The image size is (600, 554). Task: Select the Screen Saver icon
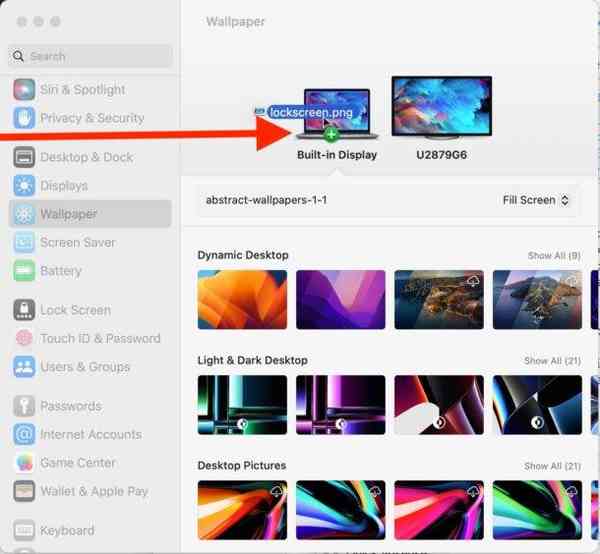(24, 243)
